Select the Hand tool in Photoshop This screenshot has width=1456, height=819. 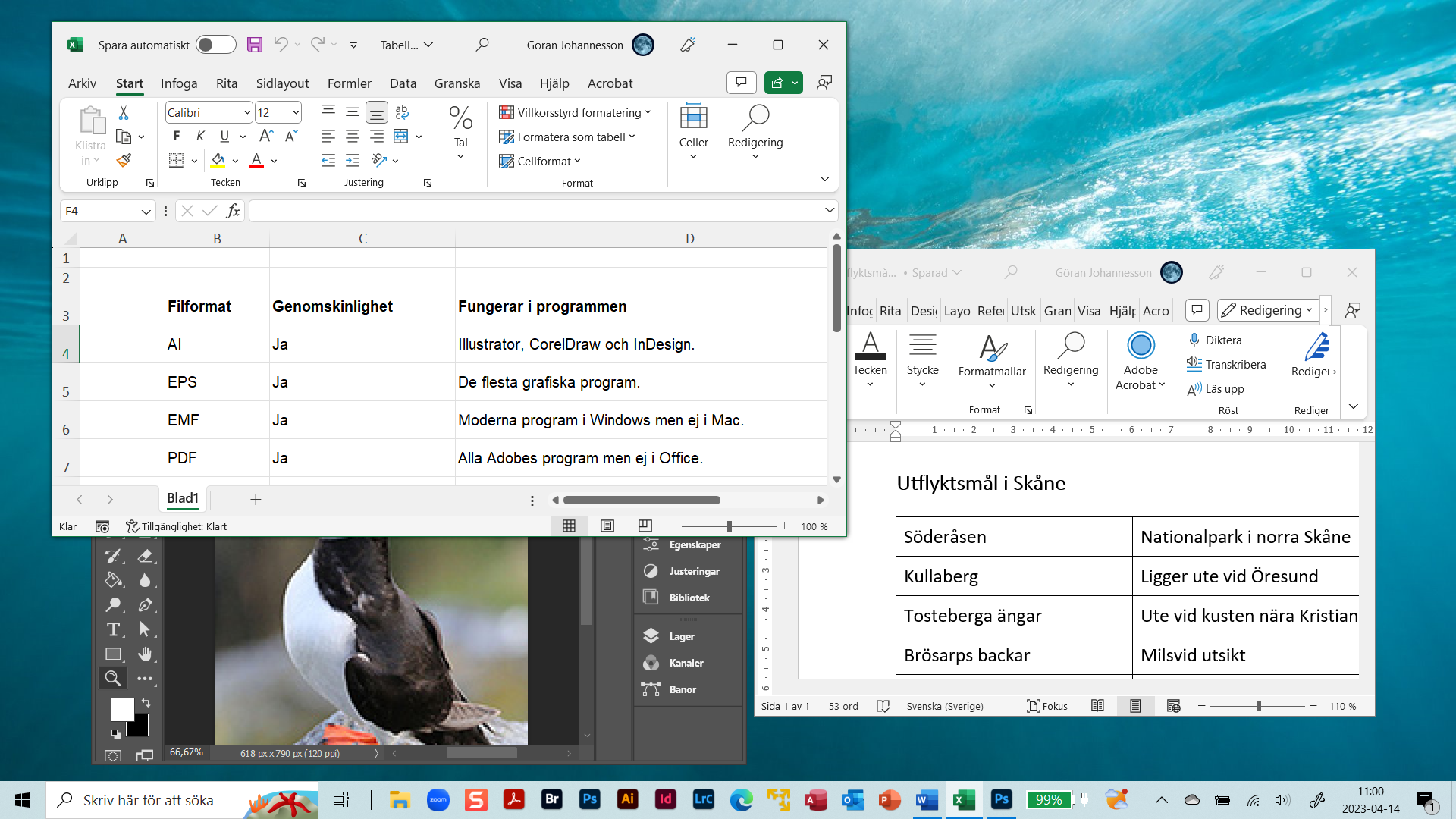click(145, 654)
